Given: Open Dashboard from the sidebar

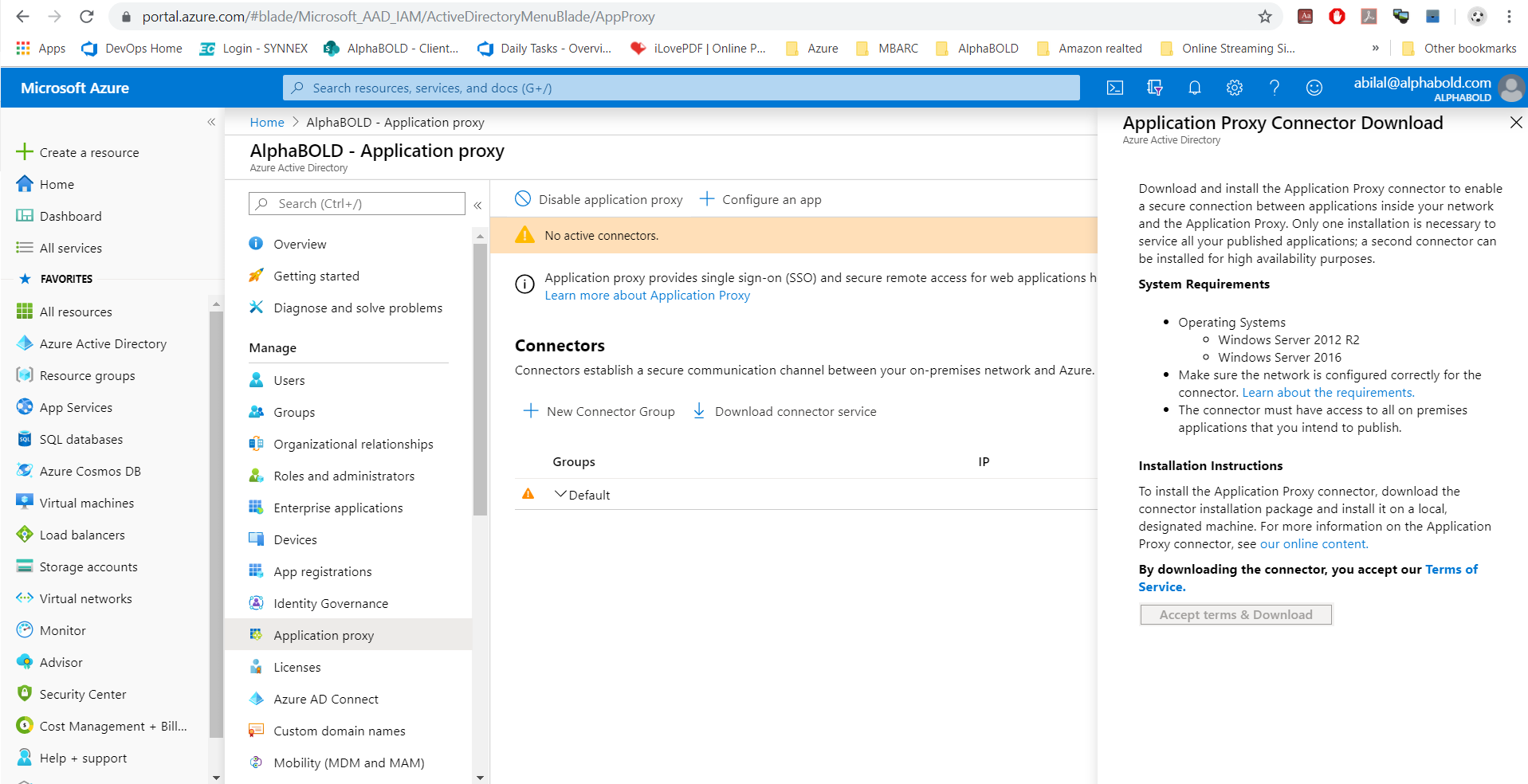Looking at the screenshot, I should pos(70,216).
